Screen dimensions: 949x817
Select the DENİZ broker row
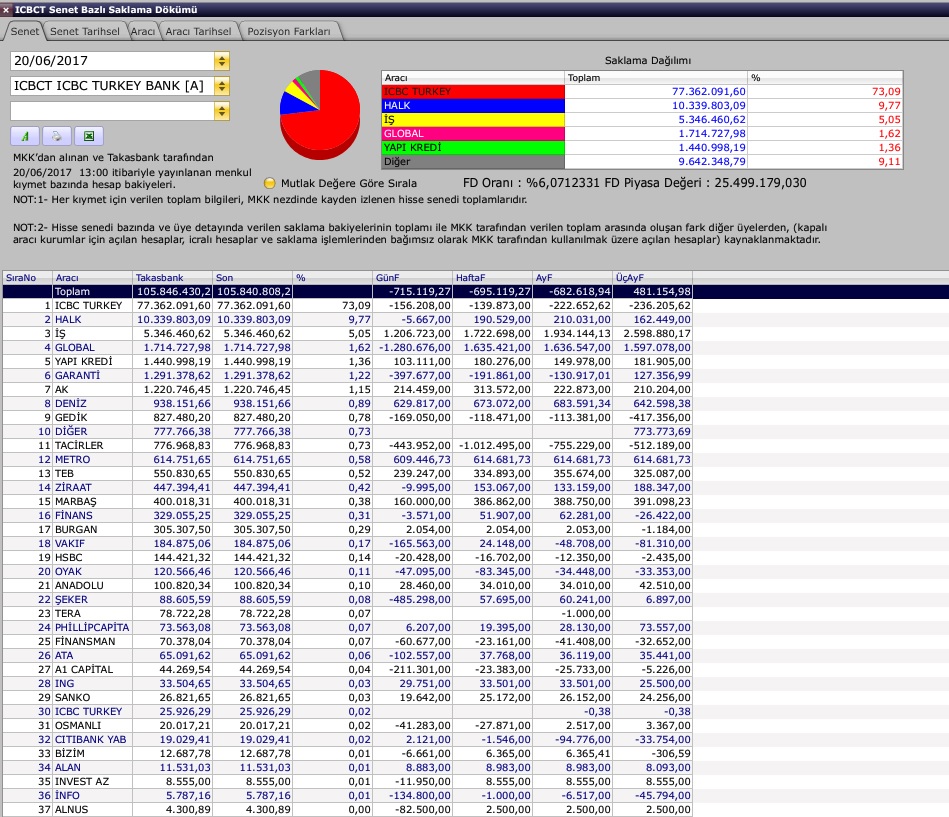347,403
